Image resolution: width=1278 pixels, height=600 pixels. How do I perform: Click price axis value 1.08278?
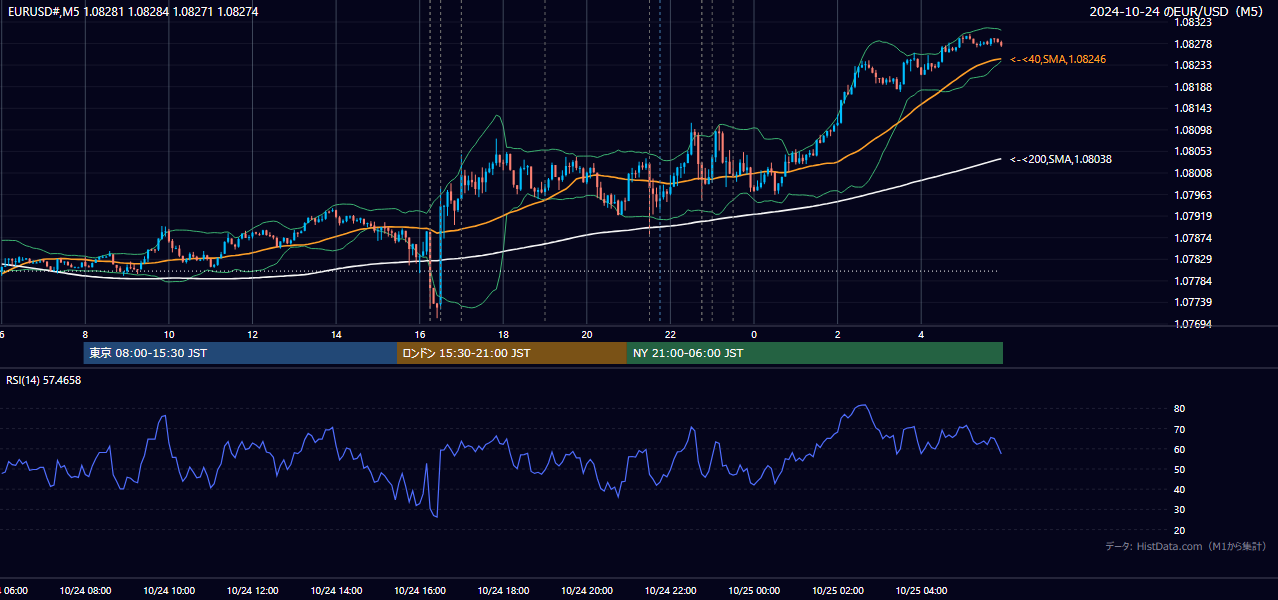pyautogui.click(x=1195, y=44)
